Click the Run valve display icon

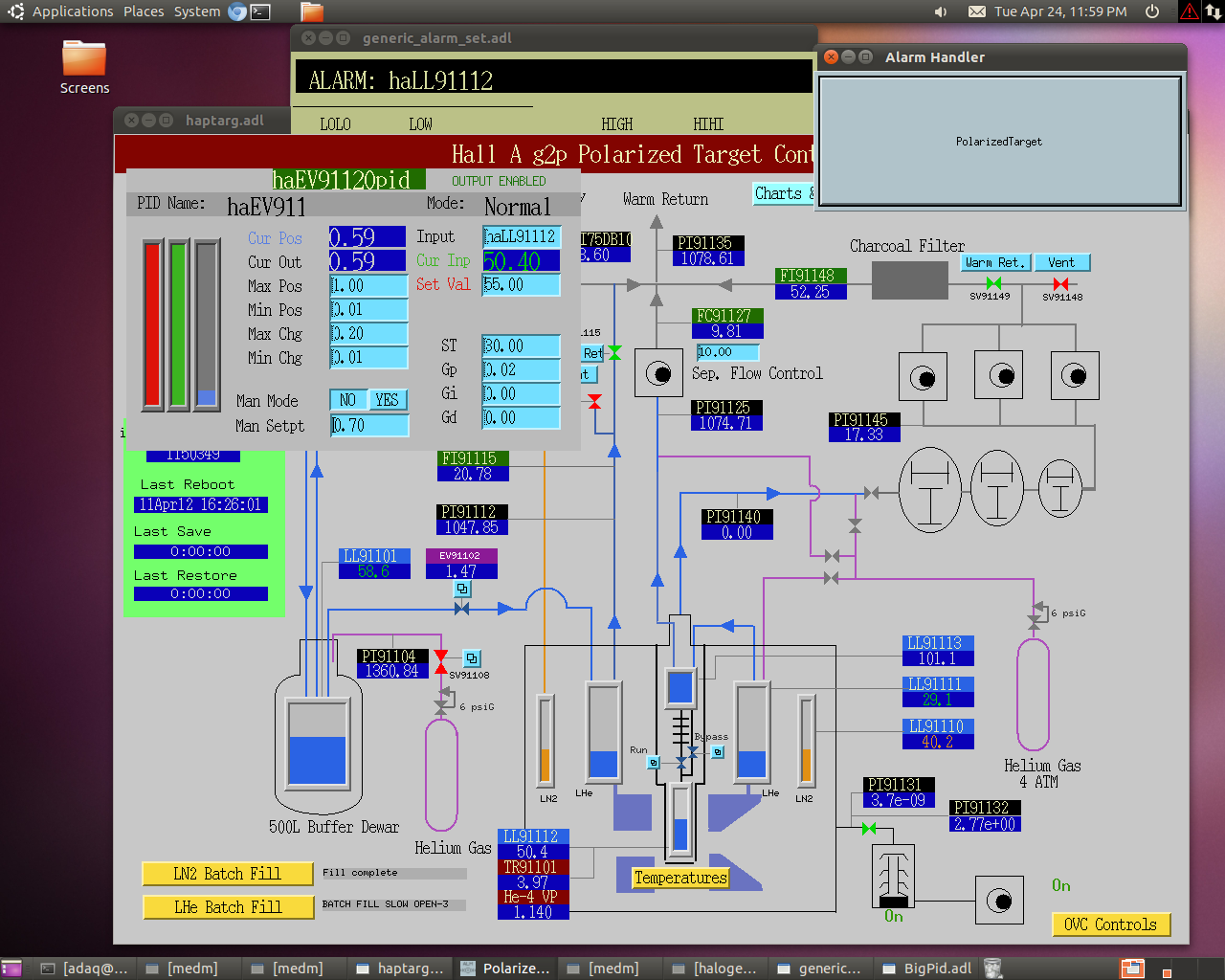(654, 763)
